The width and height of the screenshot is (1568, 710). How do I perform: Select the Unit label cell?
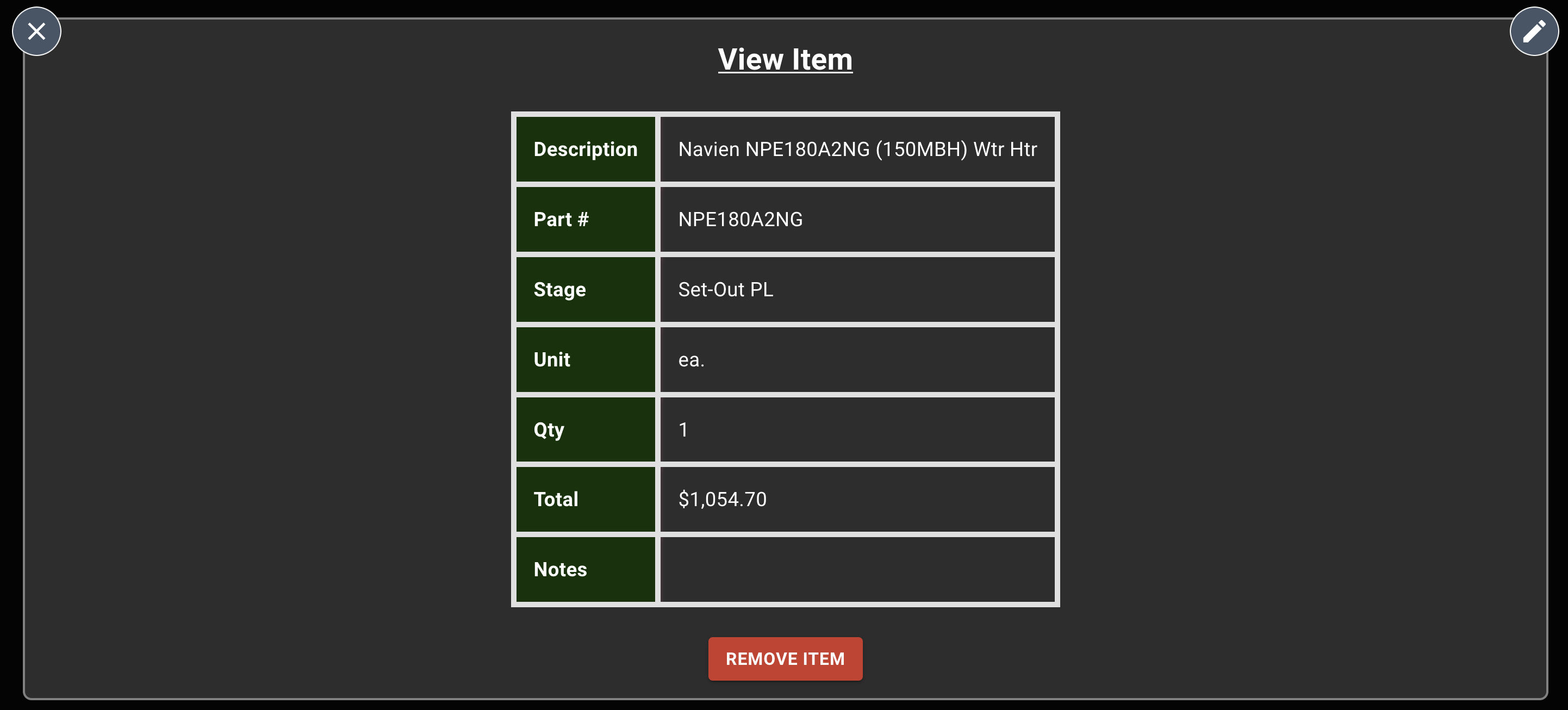point(585,359)
